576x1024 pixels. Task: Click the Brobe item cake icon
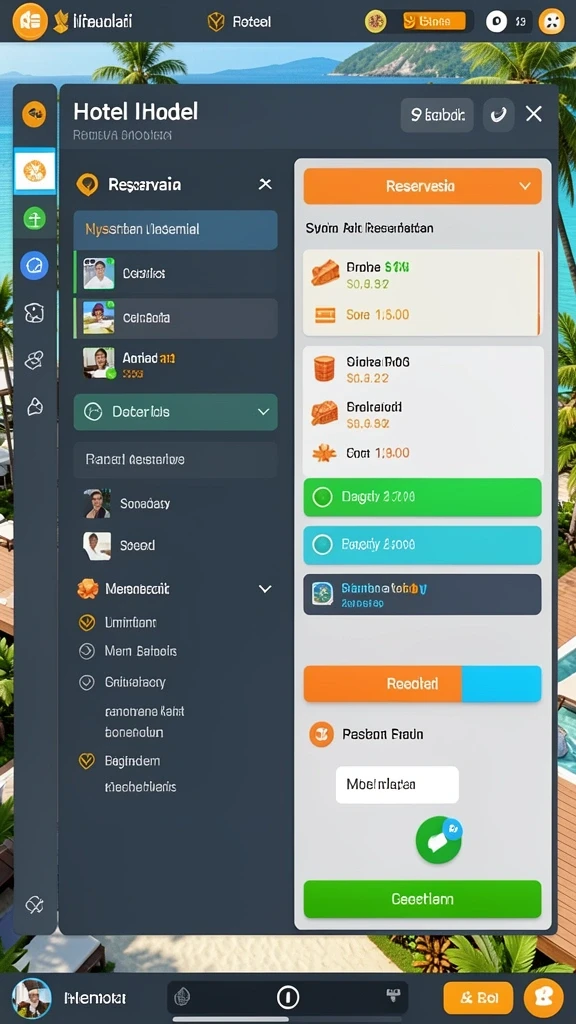pos(325,272)
